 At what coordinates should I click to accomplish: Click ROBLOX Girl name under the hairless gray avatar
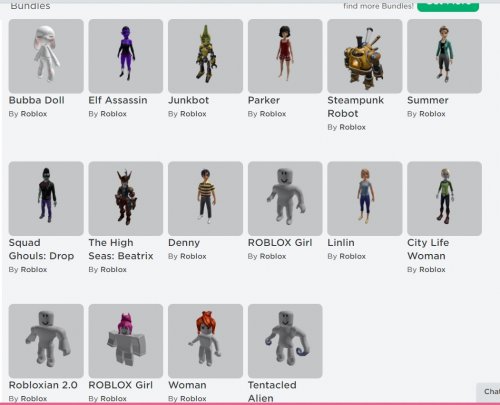(x=280, y=243)
